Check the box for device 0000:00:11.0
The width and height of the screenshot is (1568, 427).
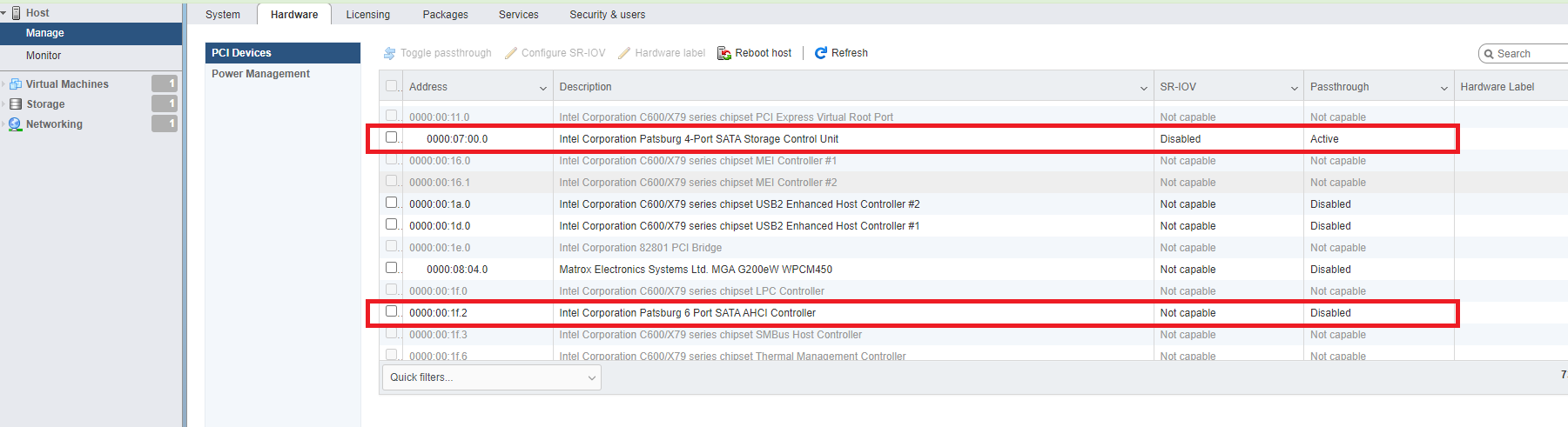tap(392, 116)
